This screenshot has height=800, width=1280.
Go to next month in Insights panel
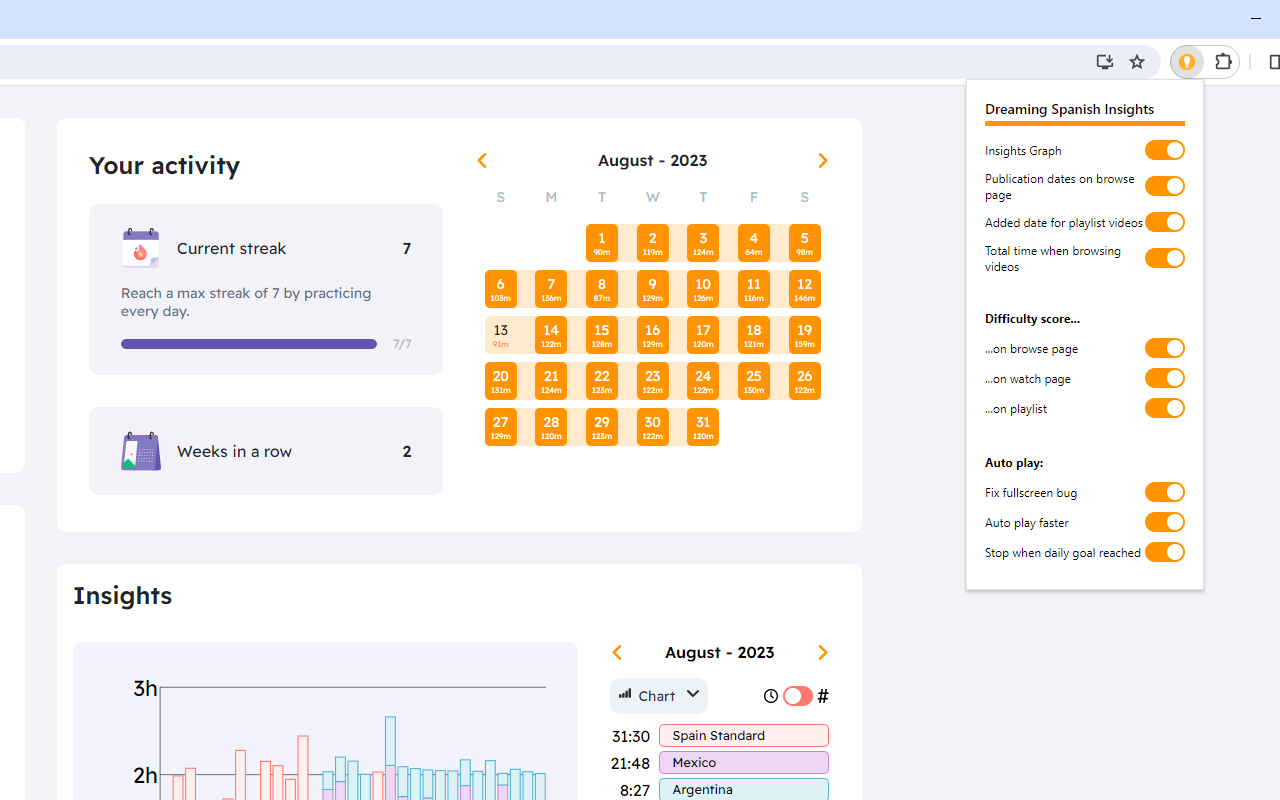[822, 653]
